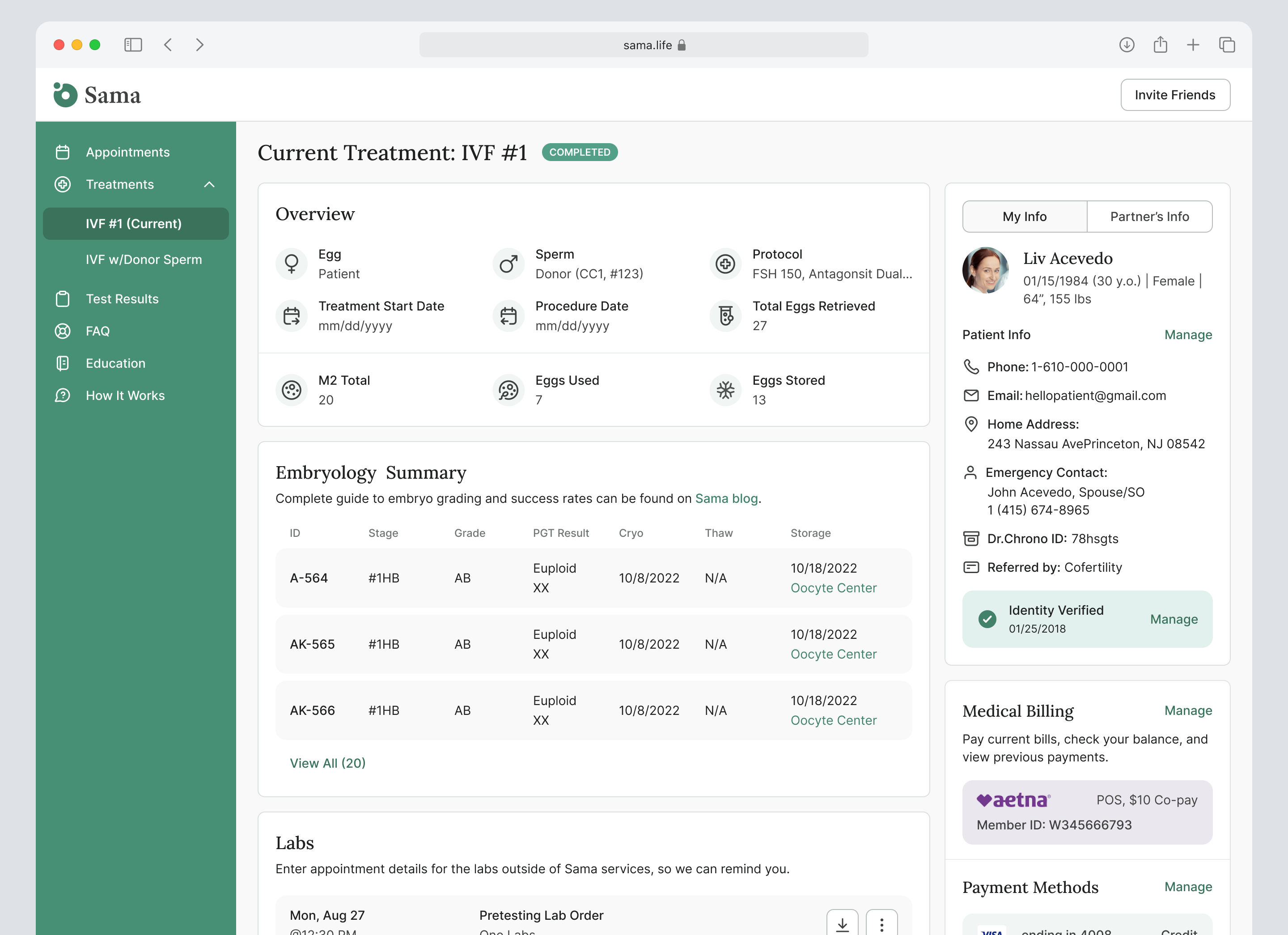Click the Egg female symbol icon
Image resolution: width=1288 pixels, height=935 pixels.
coord(291,263)
